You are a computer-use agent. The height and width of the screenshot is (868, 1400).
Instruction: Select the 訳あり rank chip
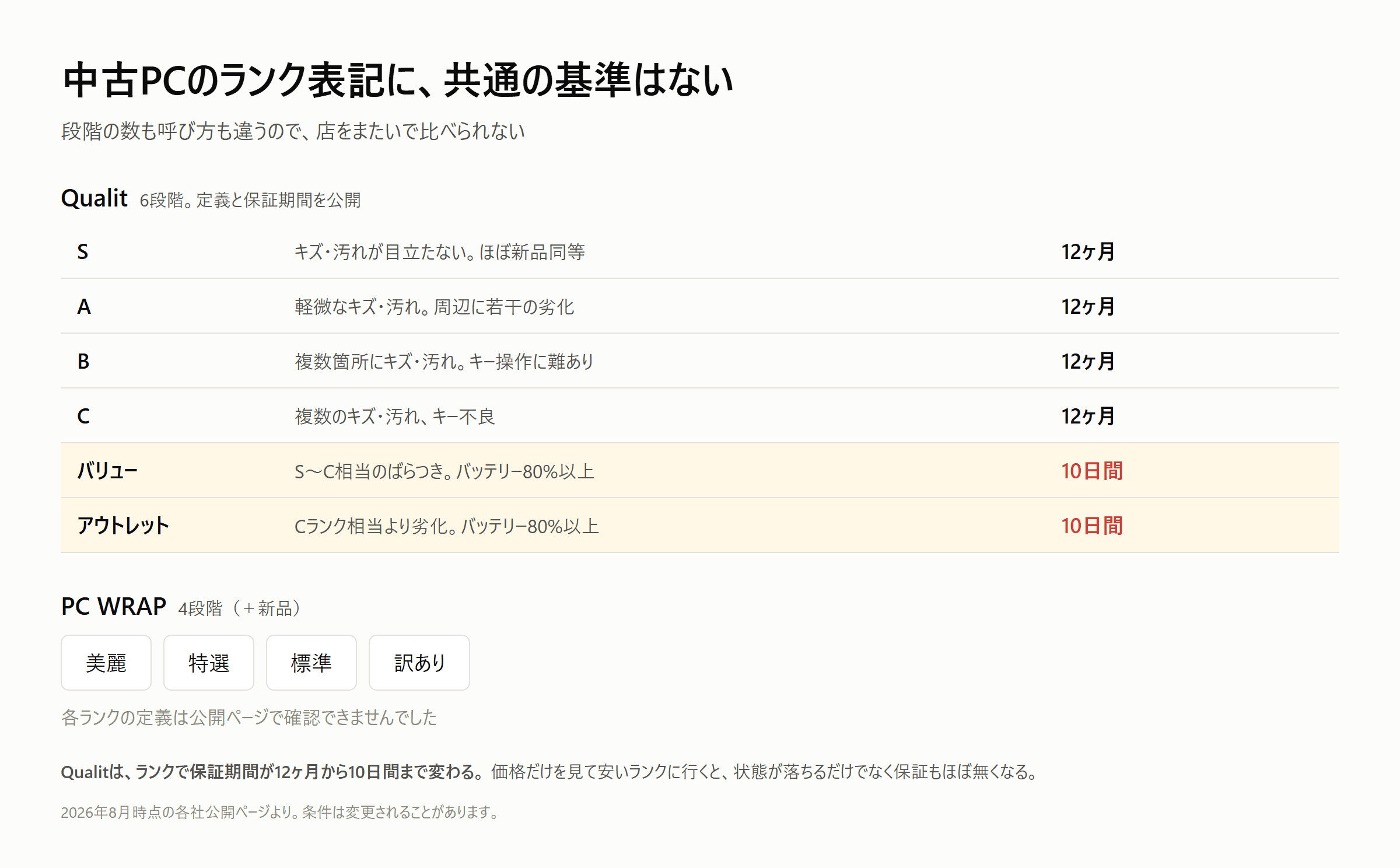(419, 663)
